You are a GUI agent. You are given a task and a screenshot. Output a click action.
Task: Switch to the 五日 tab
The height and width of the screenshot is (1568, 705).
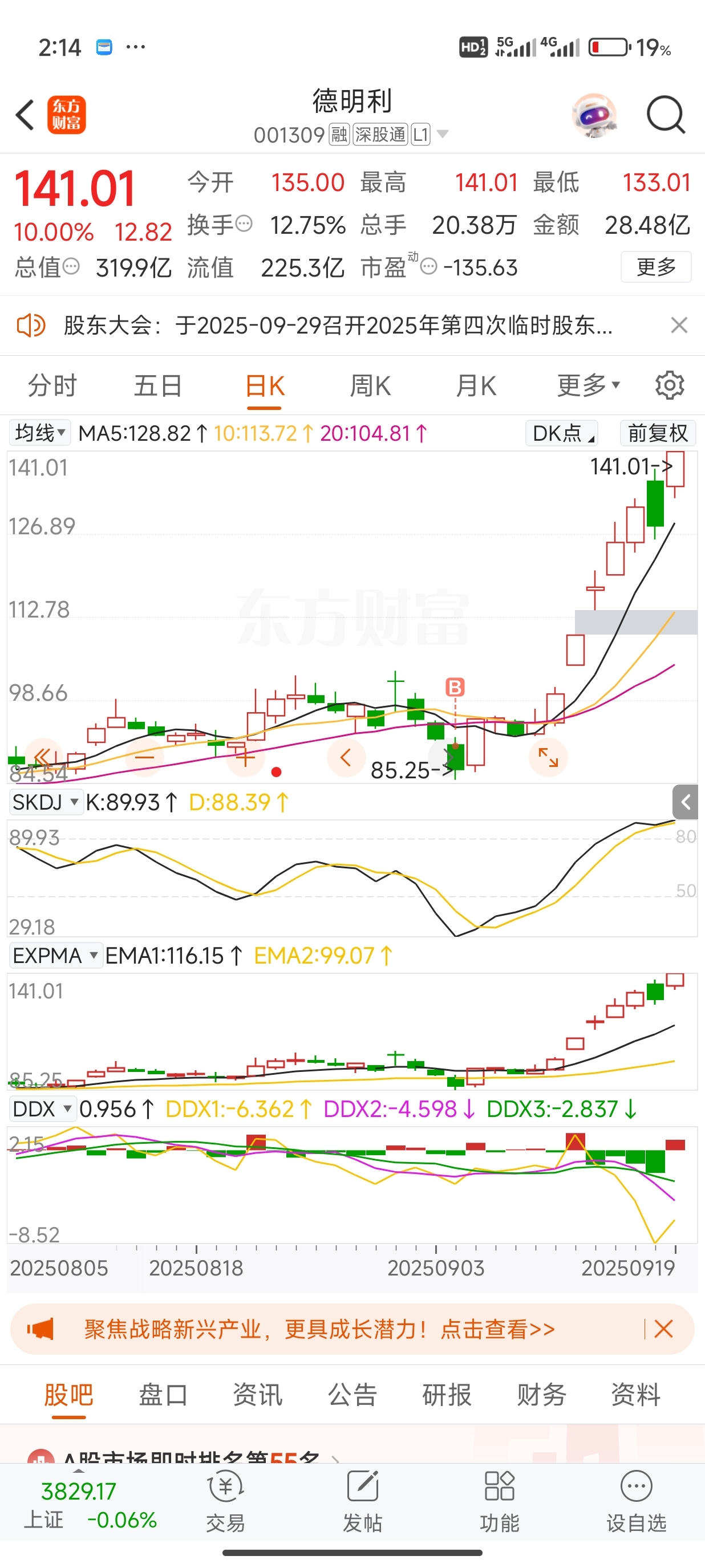click(x=157, y=385)
